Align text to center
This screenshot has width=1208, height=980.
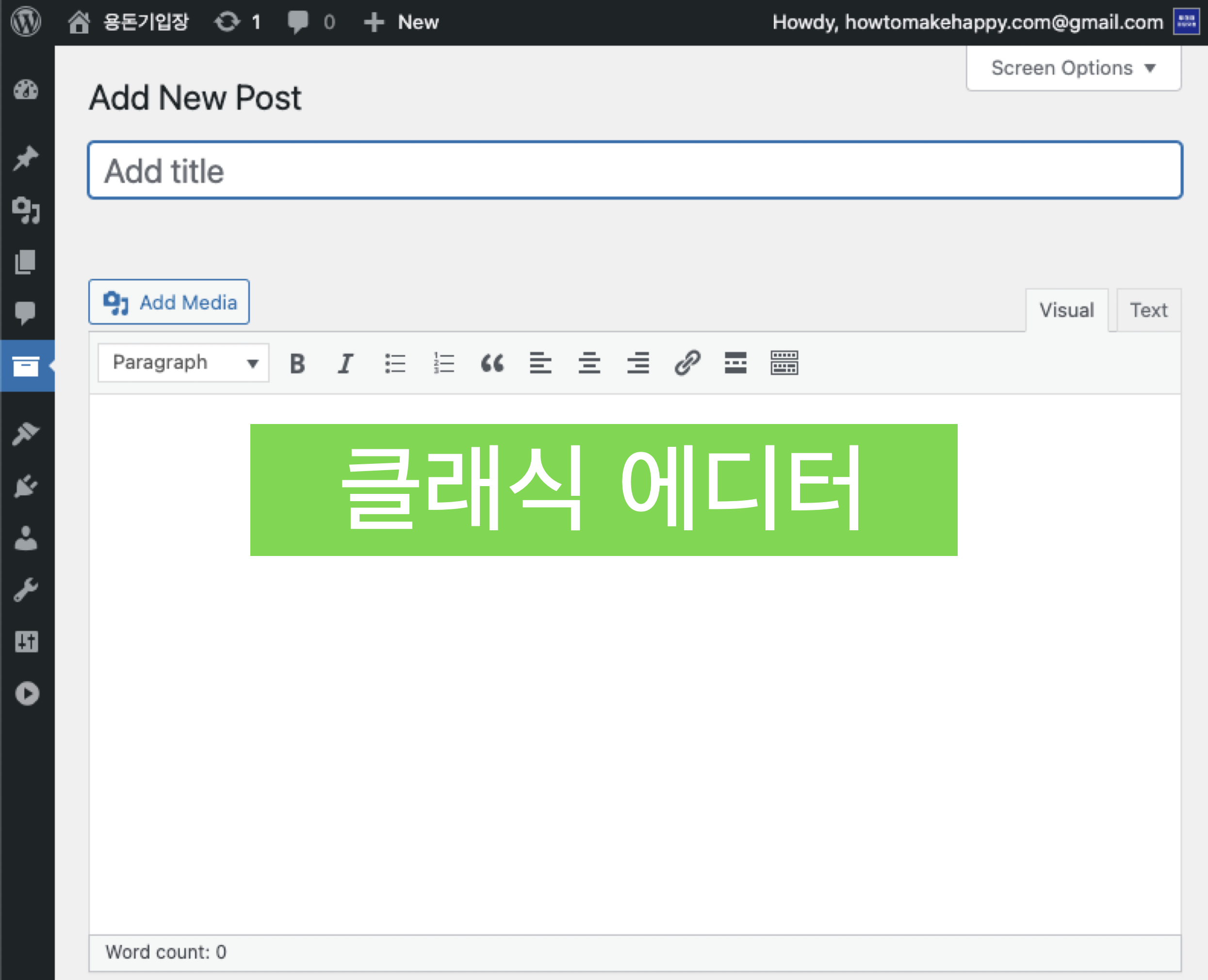coord(589,363)
